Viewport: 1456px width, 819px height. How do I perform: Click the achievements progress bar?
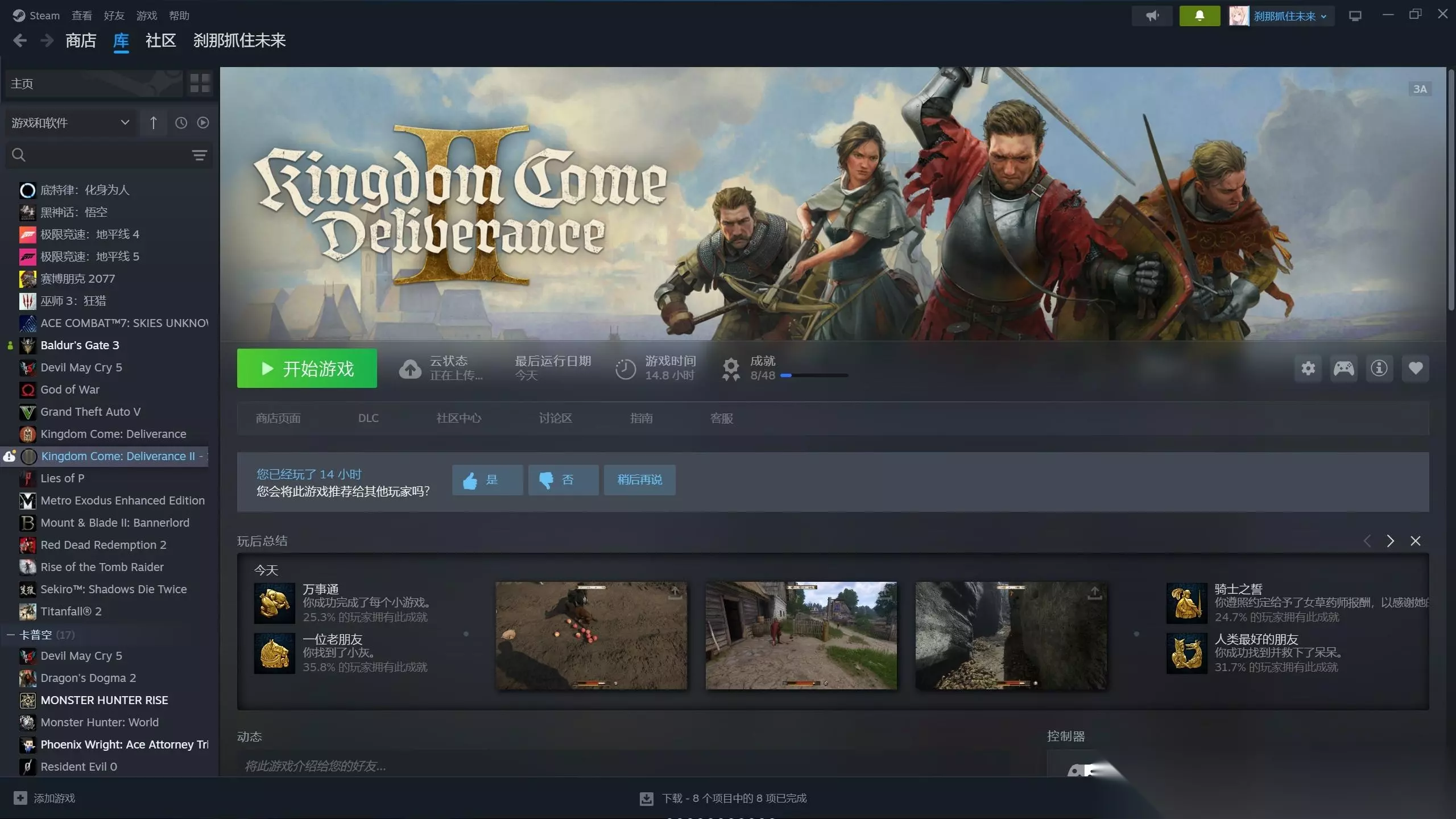pyautogui.click(x=814, y=375)
